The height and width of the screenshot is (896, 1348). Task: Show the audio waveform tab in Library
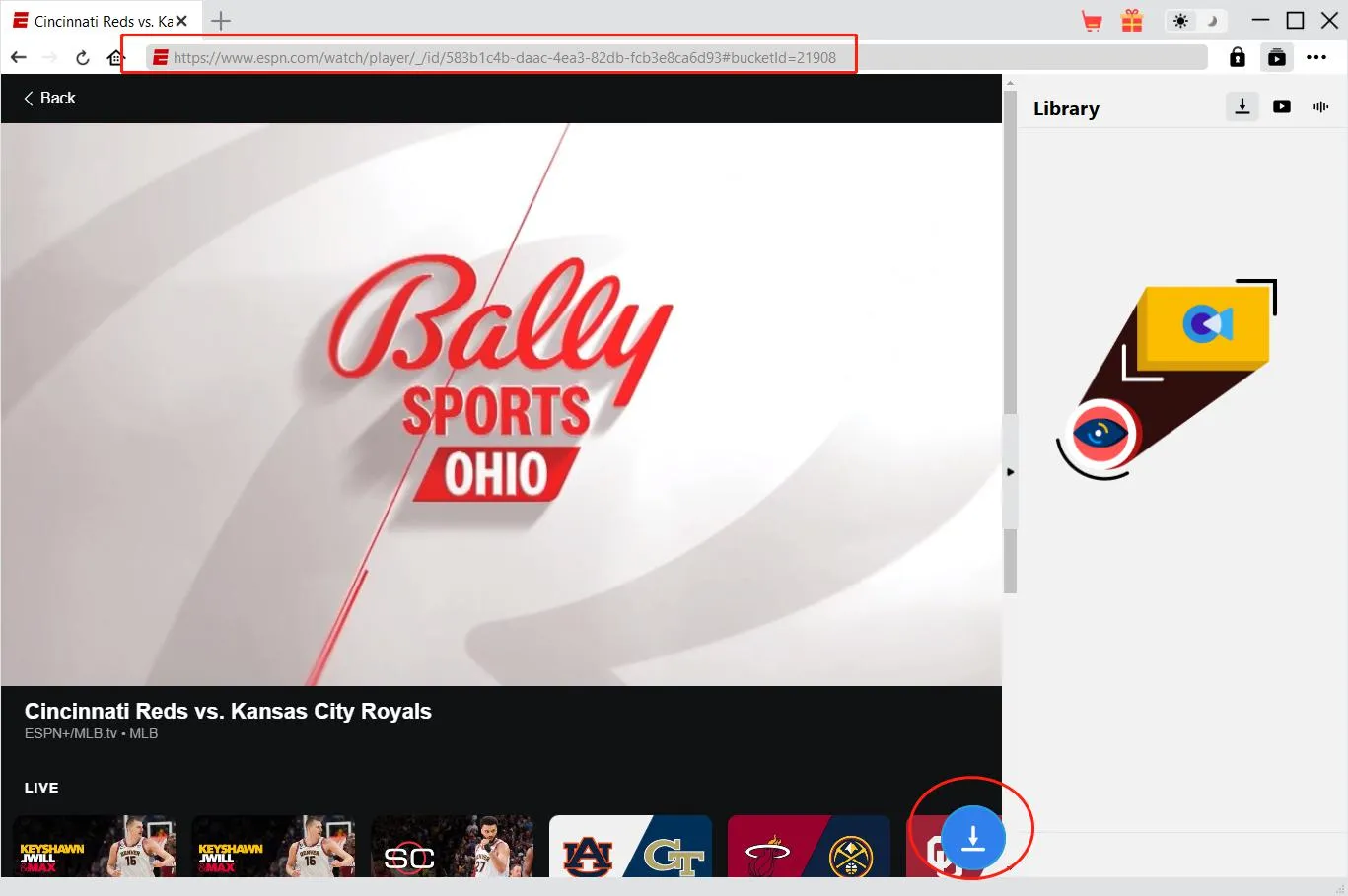tap(1320, 106)
